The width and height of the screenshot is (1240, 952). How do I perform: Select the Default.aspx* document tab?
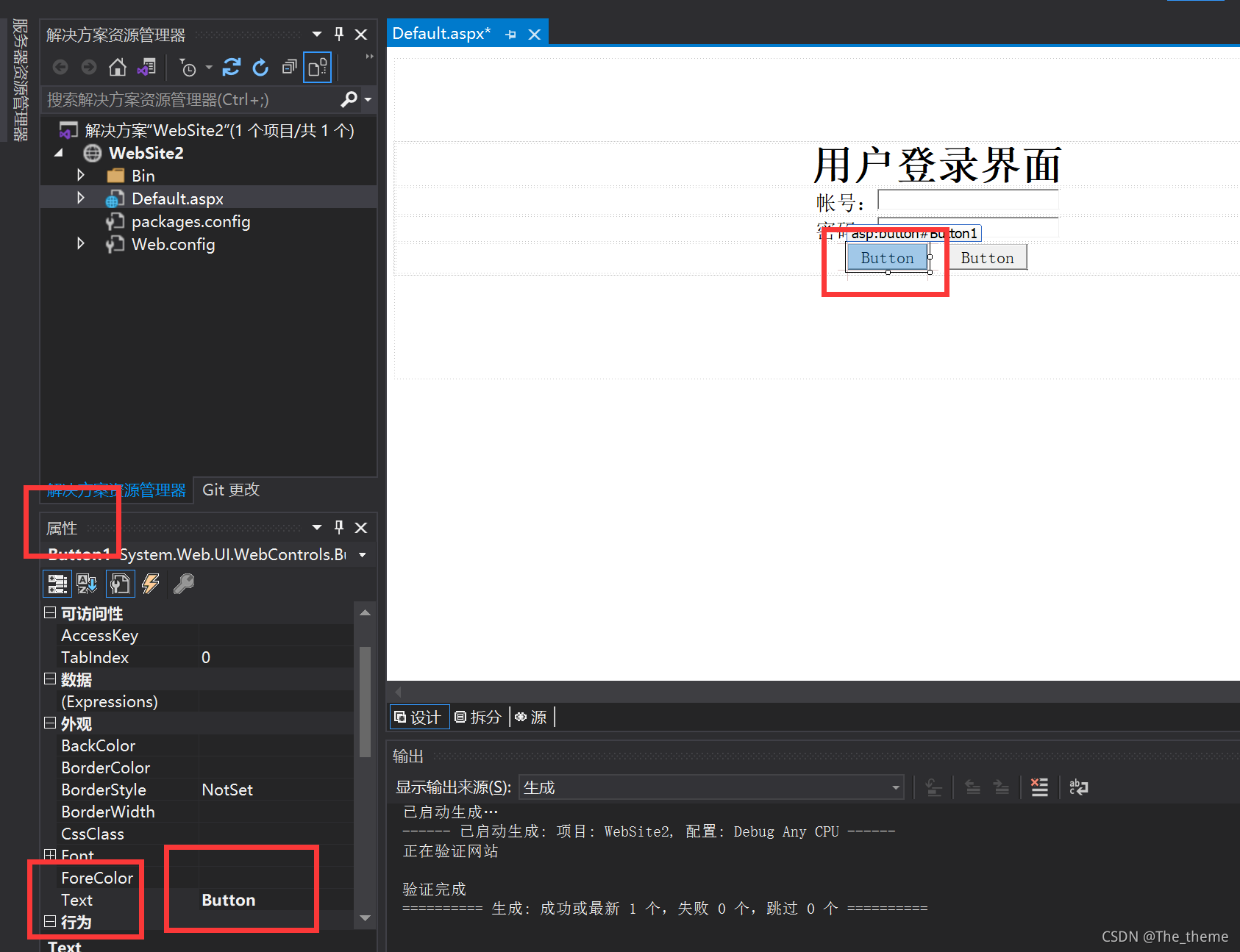[x=441, y=34]
